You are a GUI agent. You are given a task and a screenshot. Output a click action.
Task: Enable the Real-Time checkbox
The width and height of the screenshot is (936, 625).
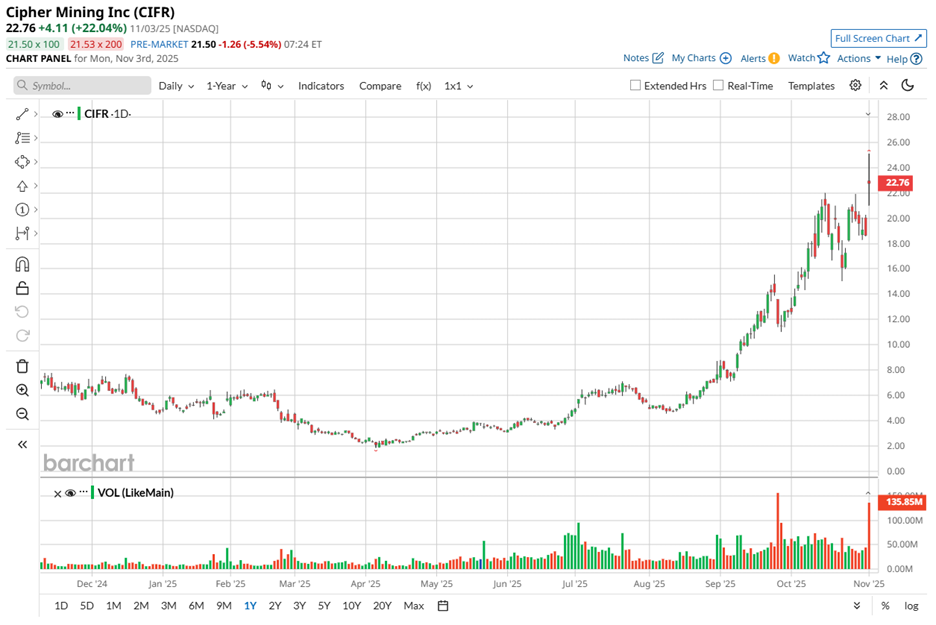point(718,85)
